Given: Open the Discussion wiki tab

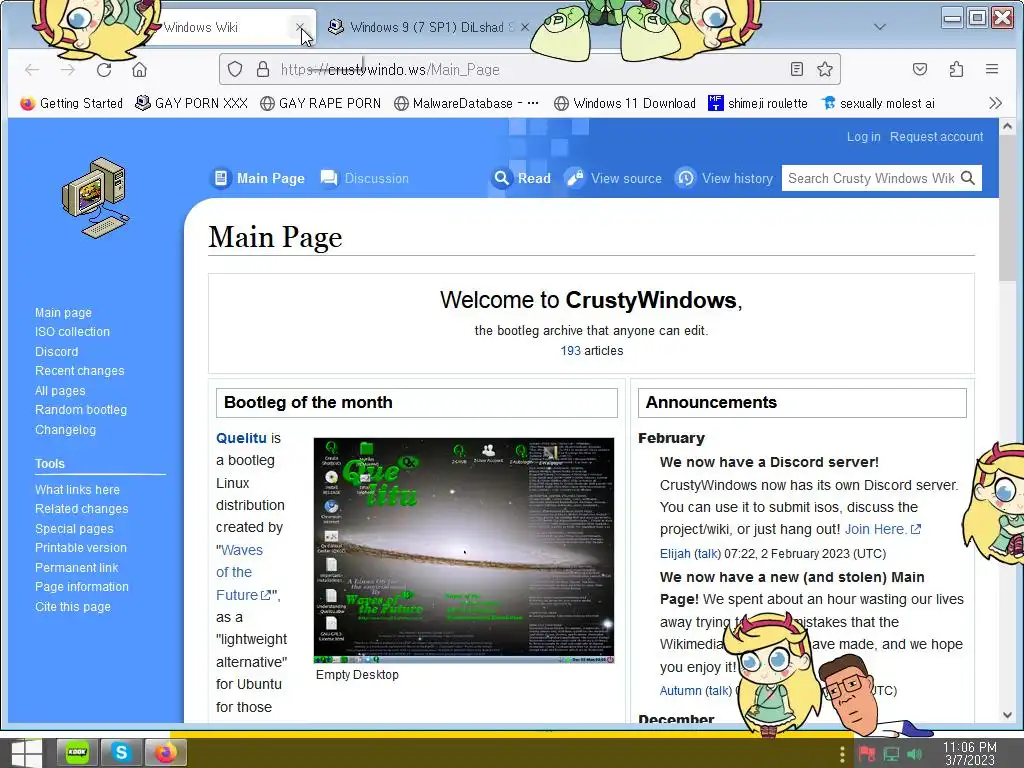Looking at the screenshot, I should [365, 178].
